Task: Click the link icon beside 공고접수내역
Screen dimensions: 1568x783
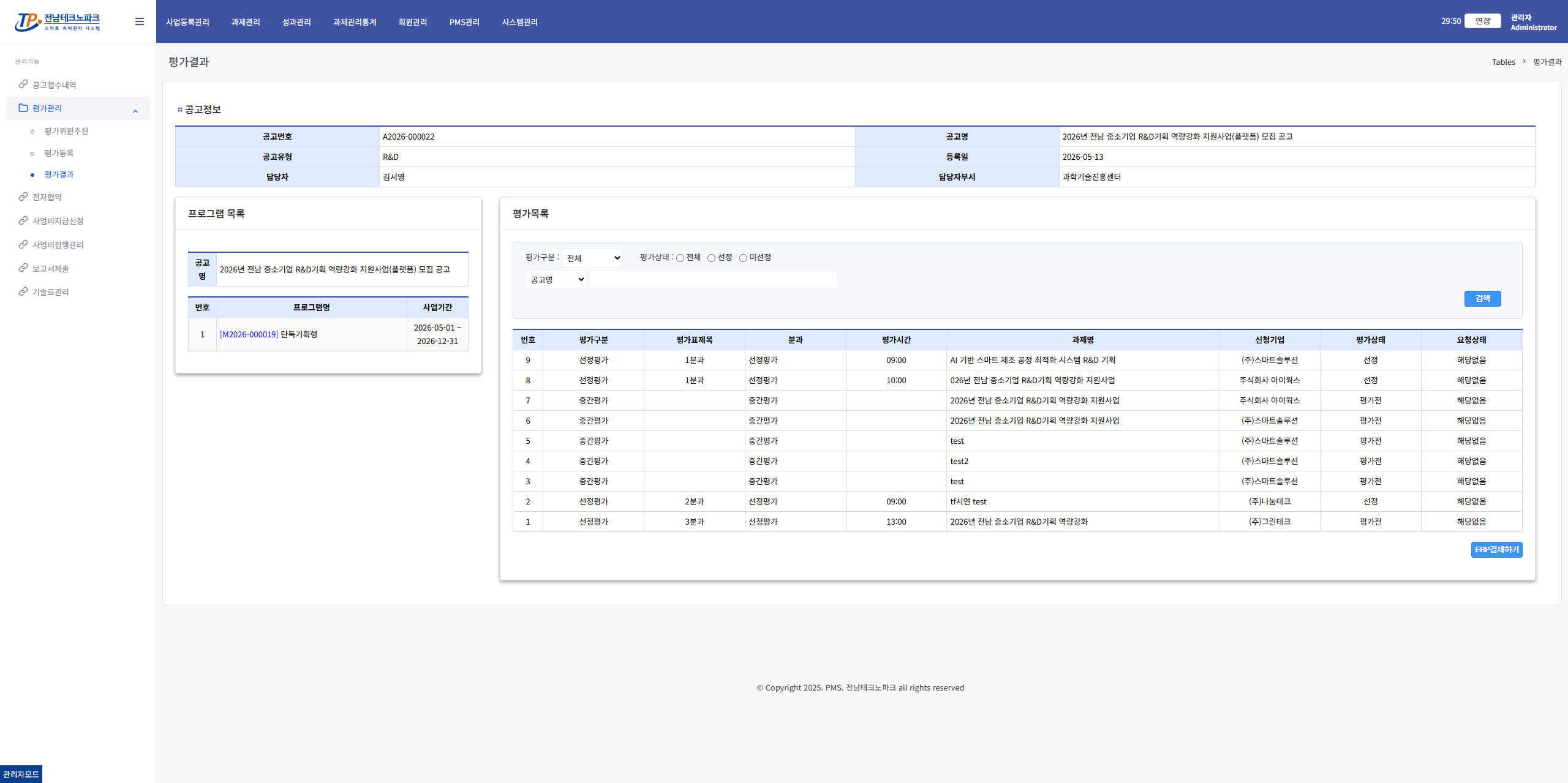Action: [x=23, y=84]
